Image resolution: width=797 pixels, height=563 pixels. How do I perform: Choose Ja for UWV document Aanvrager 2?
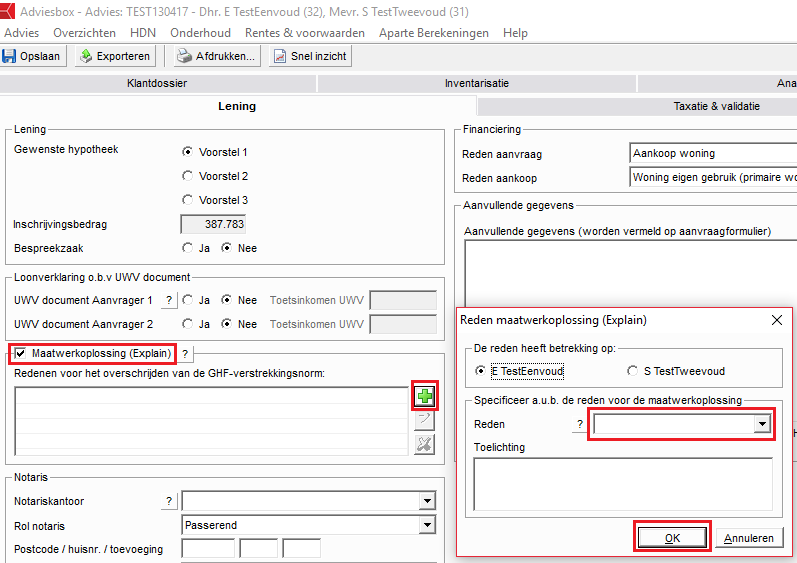coord(188,324)
